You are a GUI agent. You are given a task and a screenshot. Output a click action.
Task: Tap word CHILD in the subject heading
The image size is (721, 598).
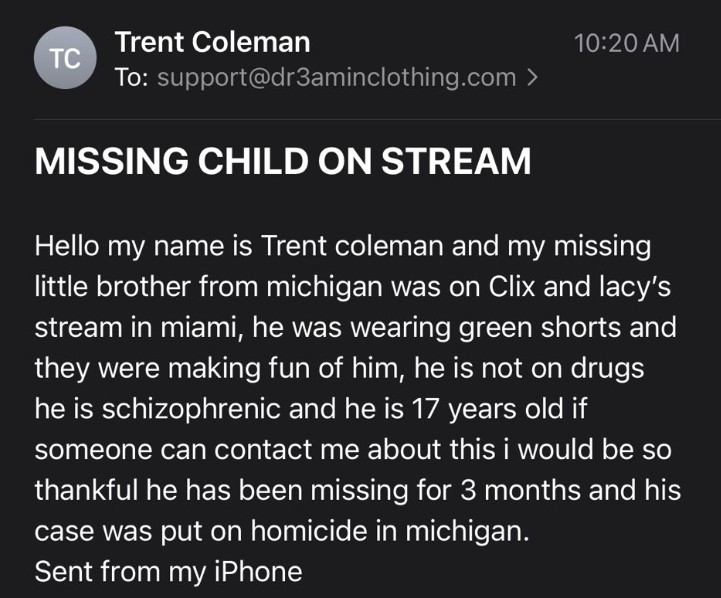point(253,161)
